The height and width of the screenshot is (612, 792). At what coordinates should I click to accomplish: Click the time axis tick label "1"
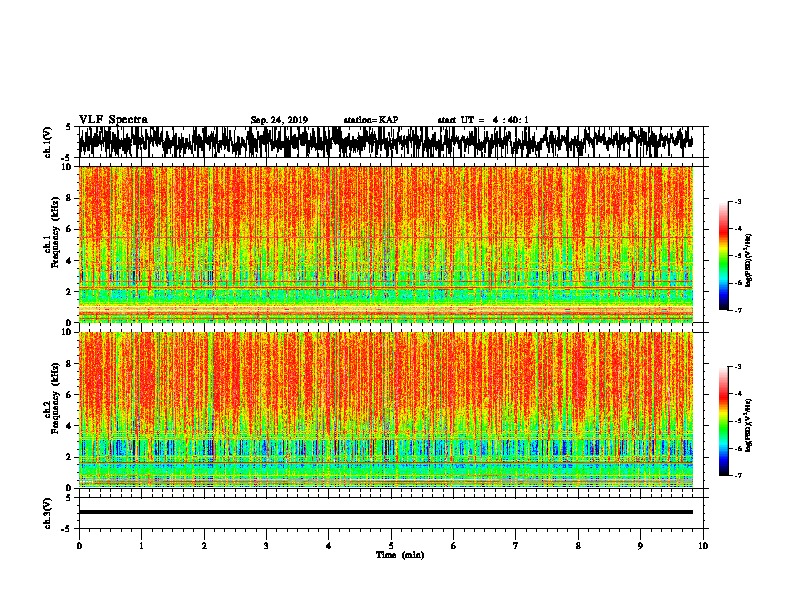(141, 546)
